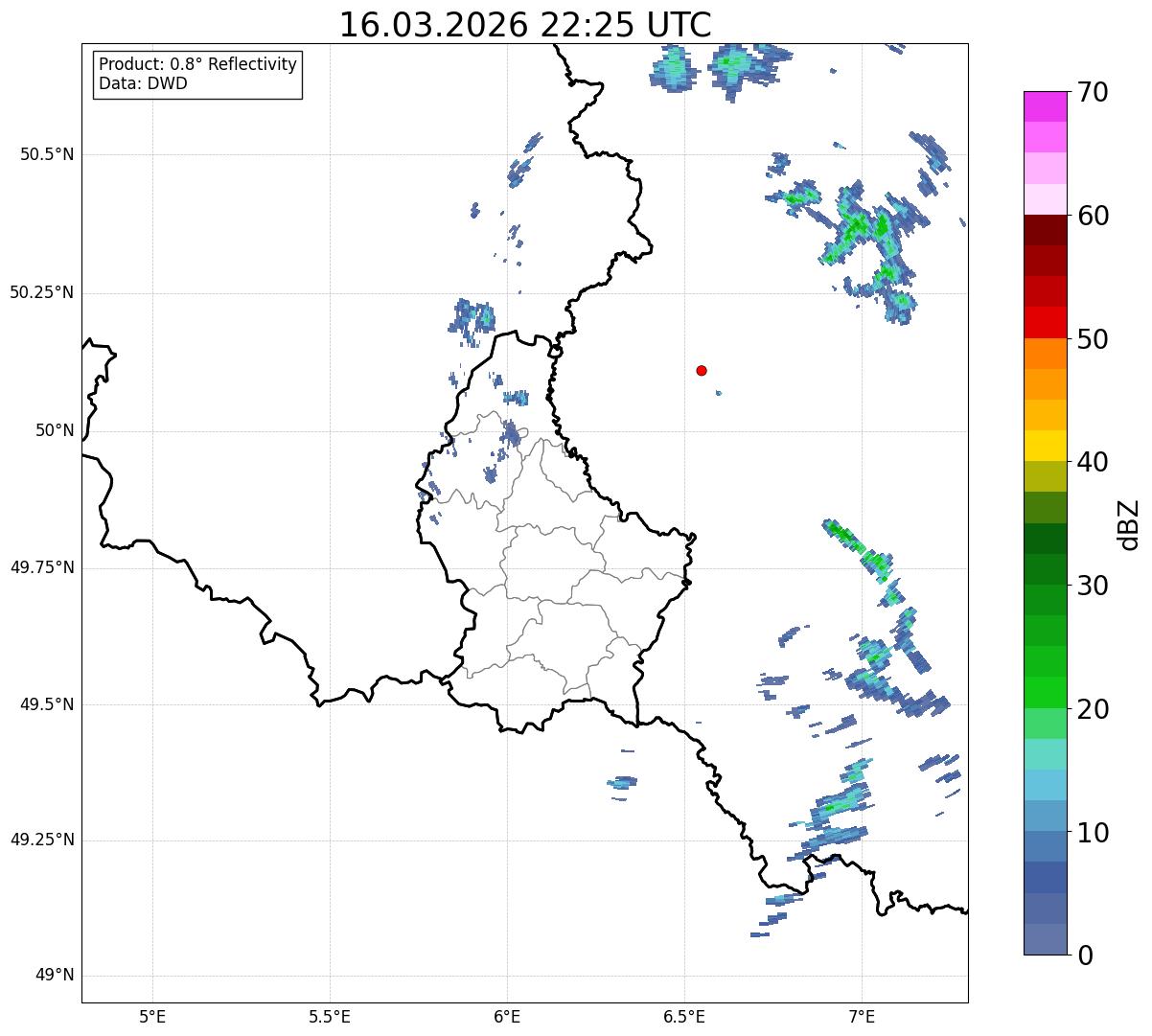
Task: Pick the yellow swatch just above 40
Action: pyautogui.click(x=1045, y=447)
